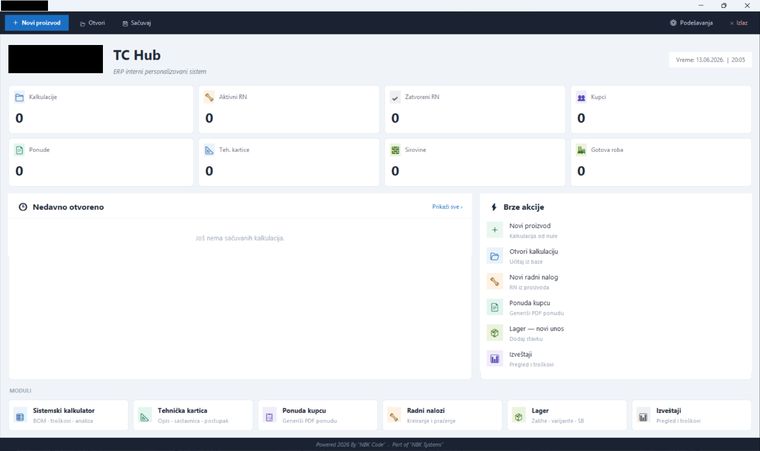Viewport: 760px width, 451px height.
Task: Click the Novi proizvod toolbar button
Action: coord(37,23)
